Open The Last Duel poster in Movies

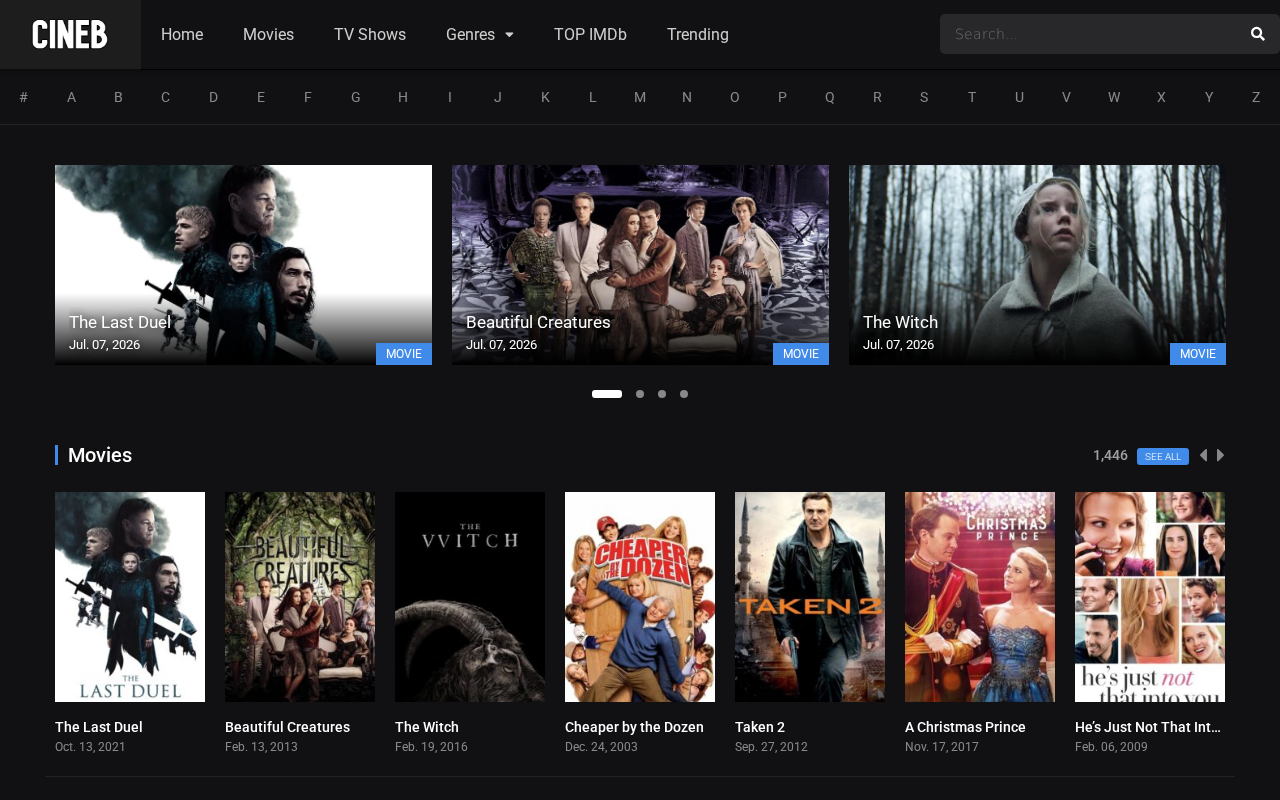pos(130,597)
